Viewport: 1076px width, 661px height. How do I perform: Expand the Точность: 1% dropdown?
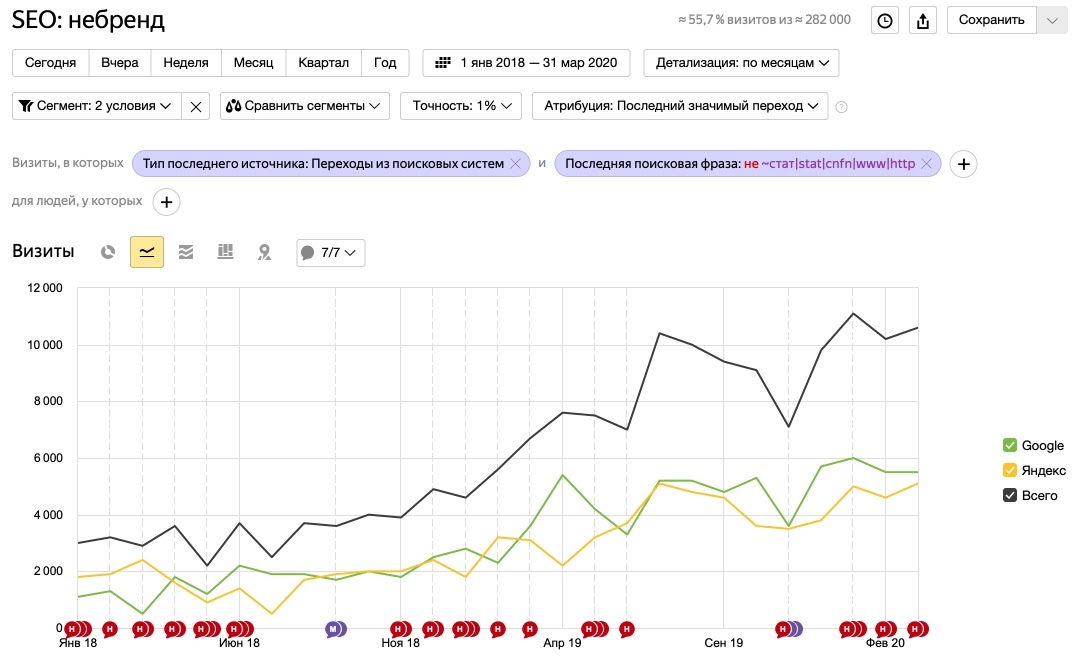[460, 106]
